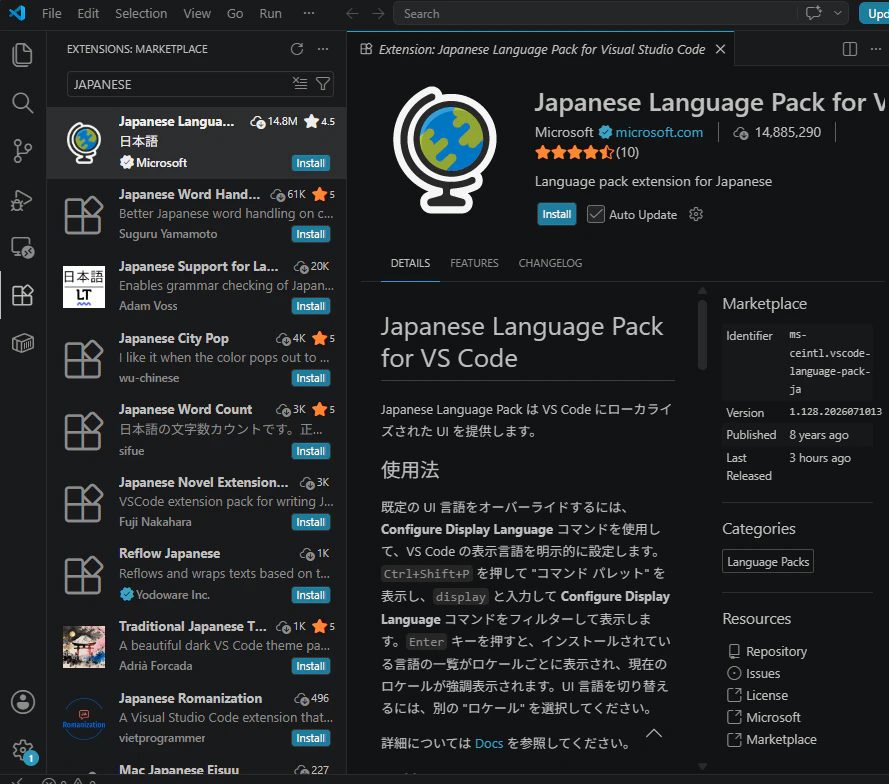Viewport: 889px width, 784px height.
Task: Open the Repository resource link
Action: click(x=776, y=651)
